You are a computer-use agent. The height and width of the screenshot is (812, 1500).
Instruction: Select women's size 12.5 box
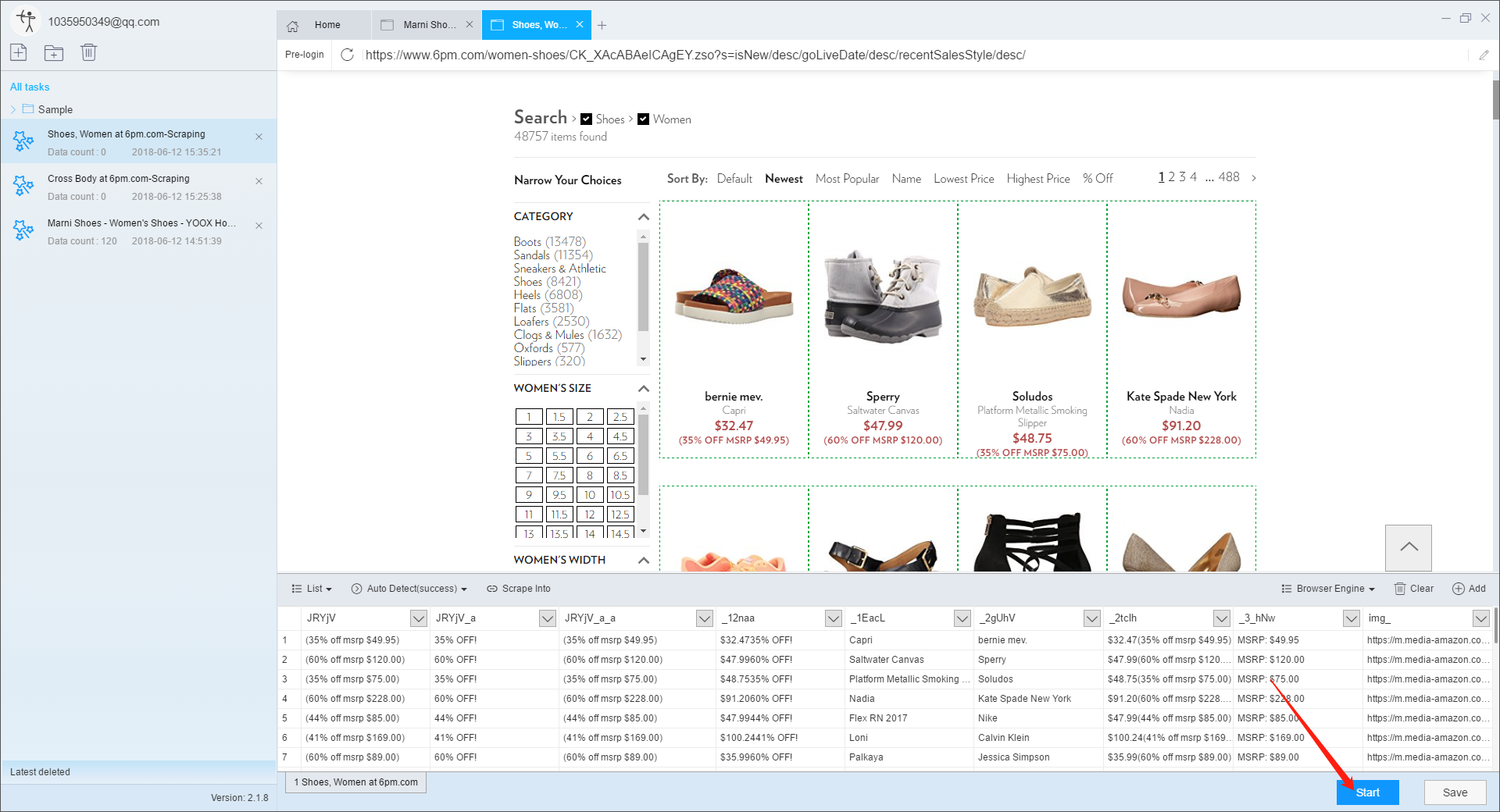click(620, 515)
